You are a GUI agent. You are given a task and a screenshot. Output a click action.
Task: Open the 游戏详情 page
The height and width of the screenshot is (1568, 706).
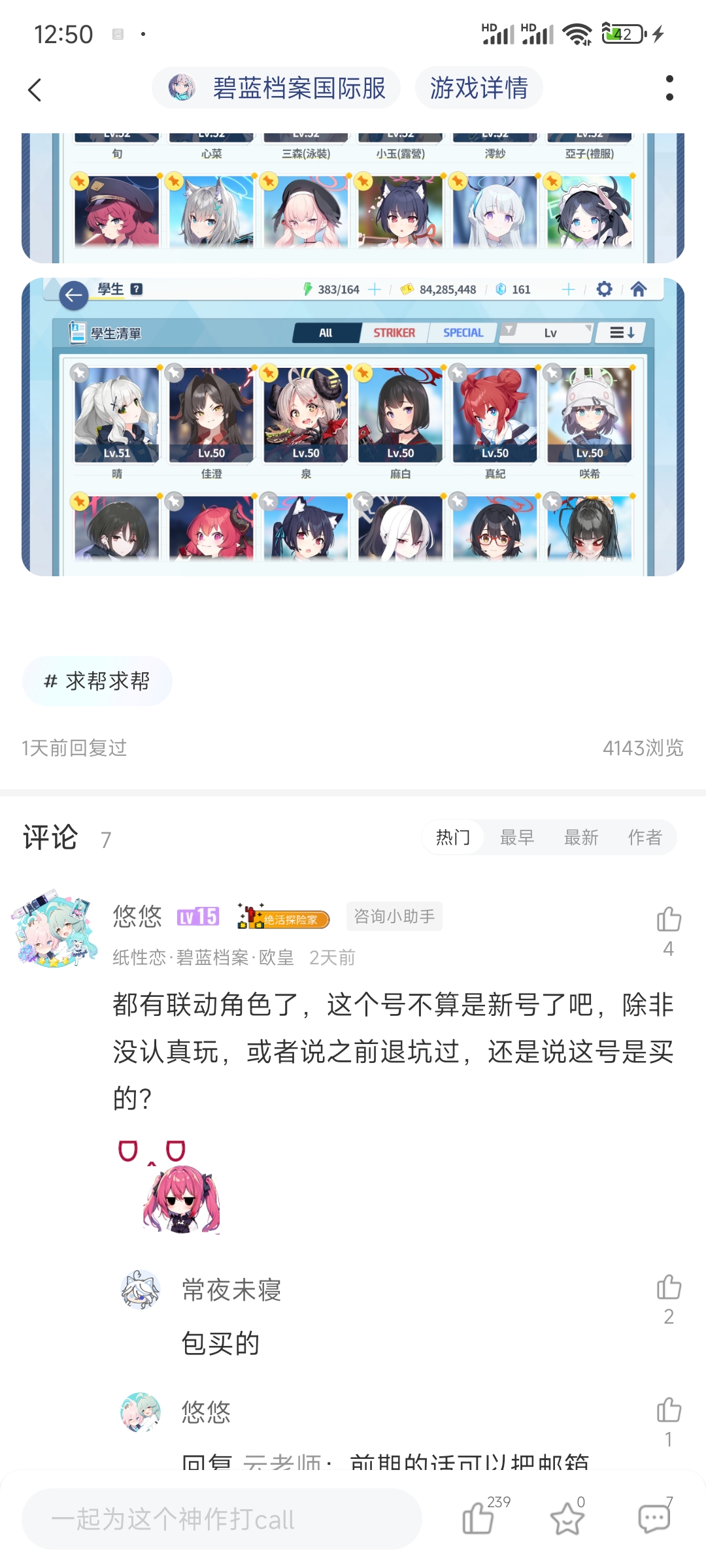[479, 88]
